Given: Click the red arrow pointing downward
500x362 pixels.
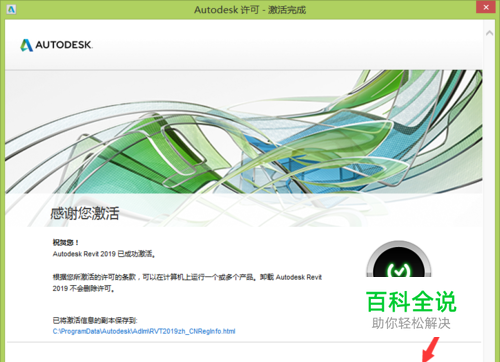Looking at the screenshot, I should point(430,349).
